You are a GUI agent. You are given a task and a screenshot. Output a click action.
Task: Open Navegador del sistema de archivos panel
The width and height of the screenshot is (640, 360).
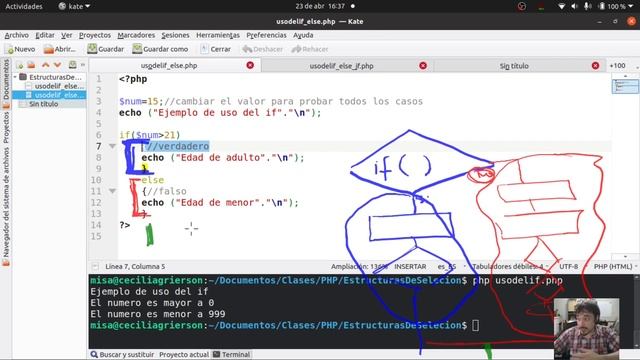click(x=6, y=206)
